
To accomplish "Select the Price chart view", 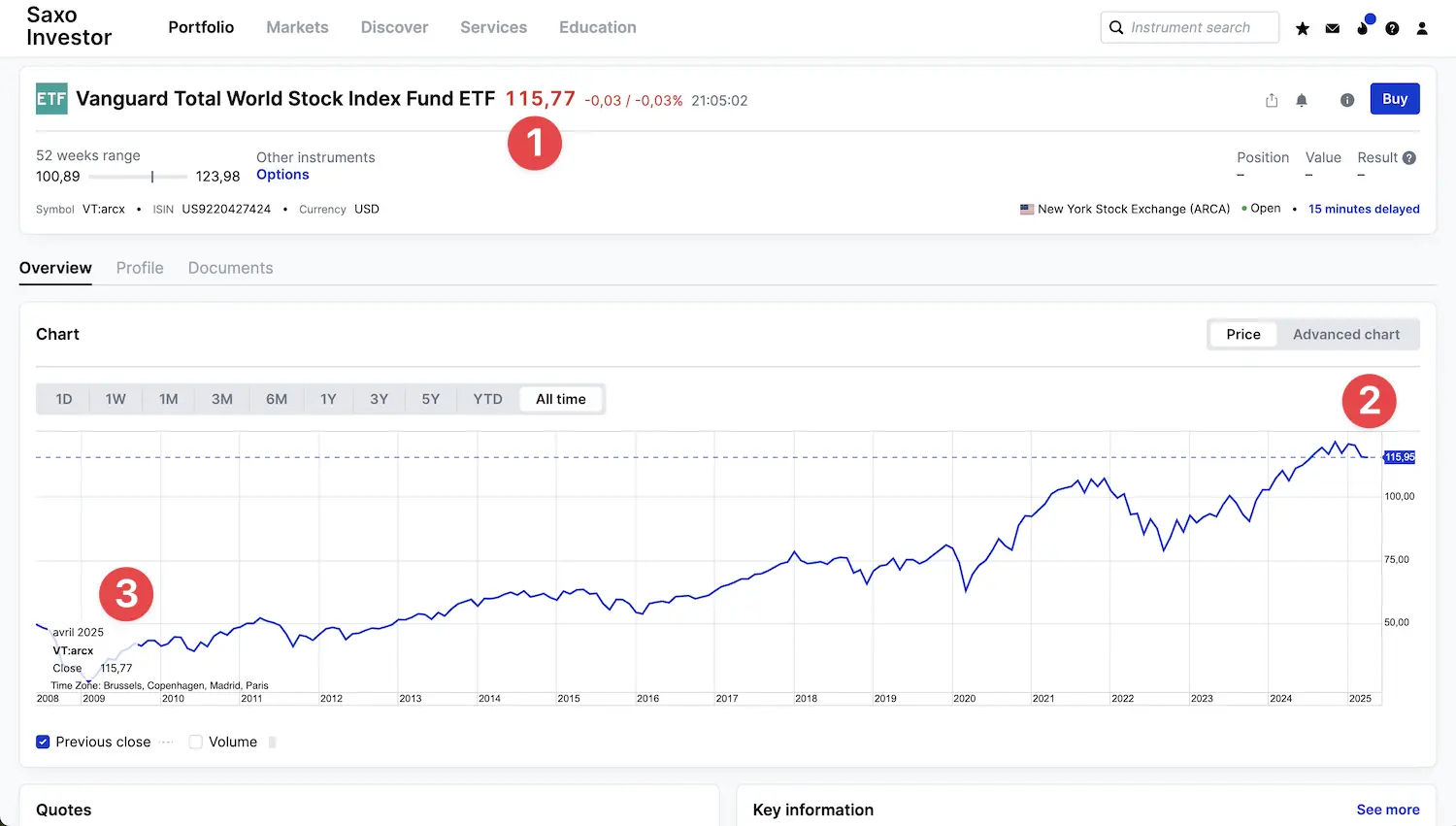I will 1243,334.
